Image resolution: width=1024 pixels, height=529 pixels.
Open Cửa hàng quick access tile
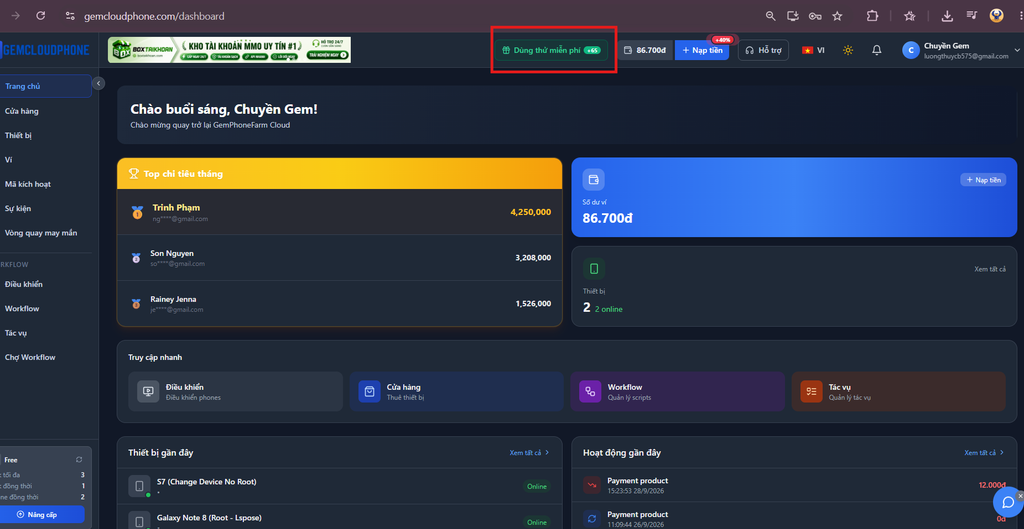(x=456, y=392)
